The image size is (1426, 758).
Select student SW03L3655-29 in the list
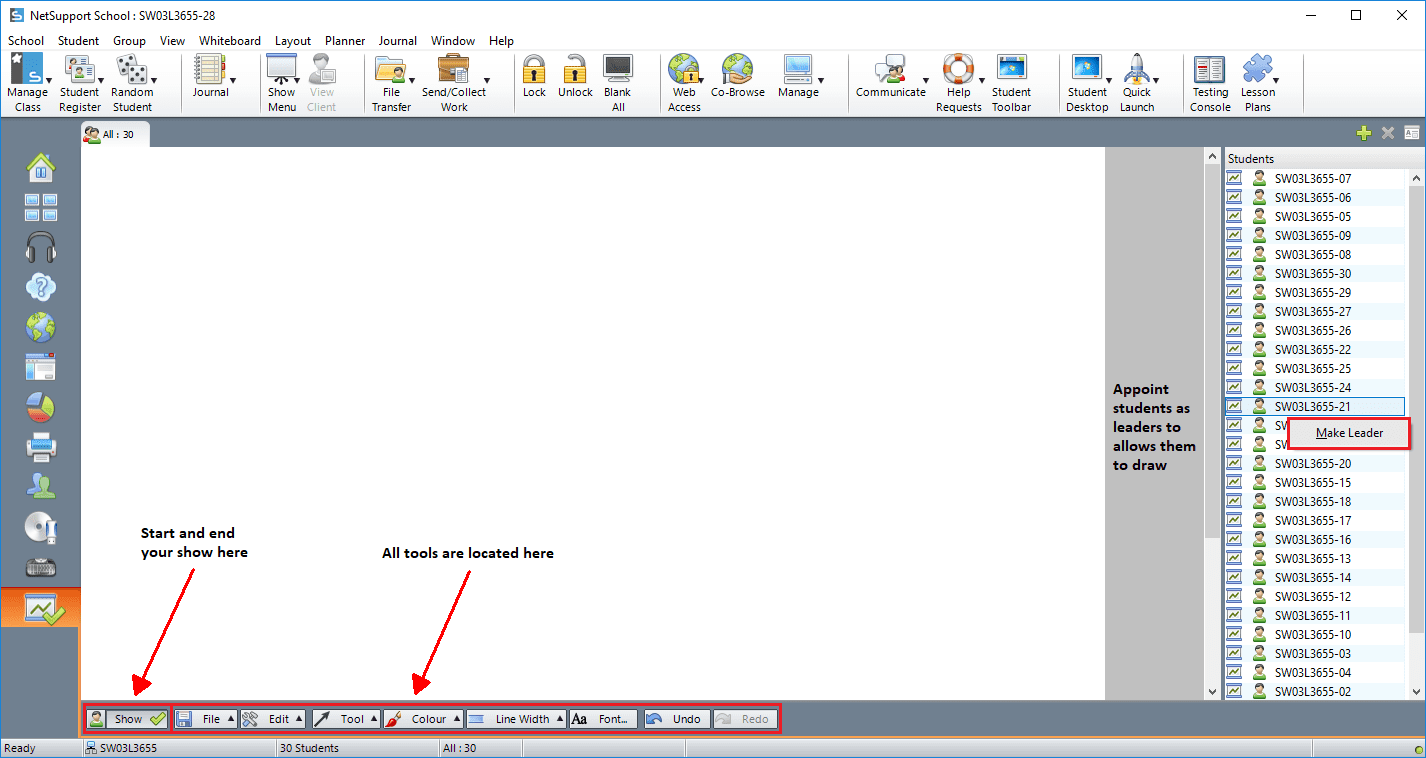pos(1312,292)
